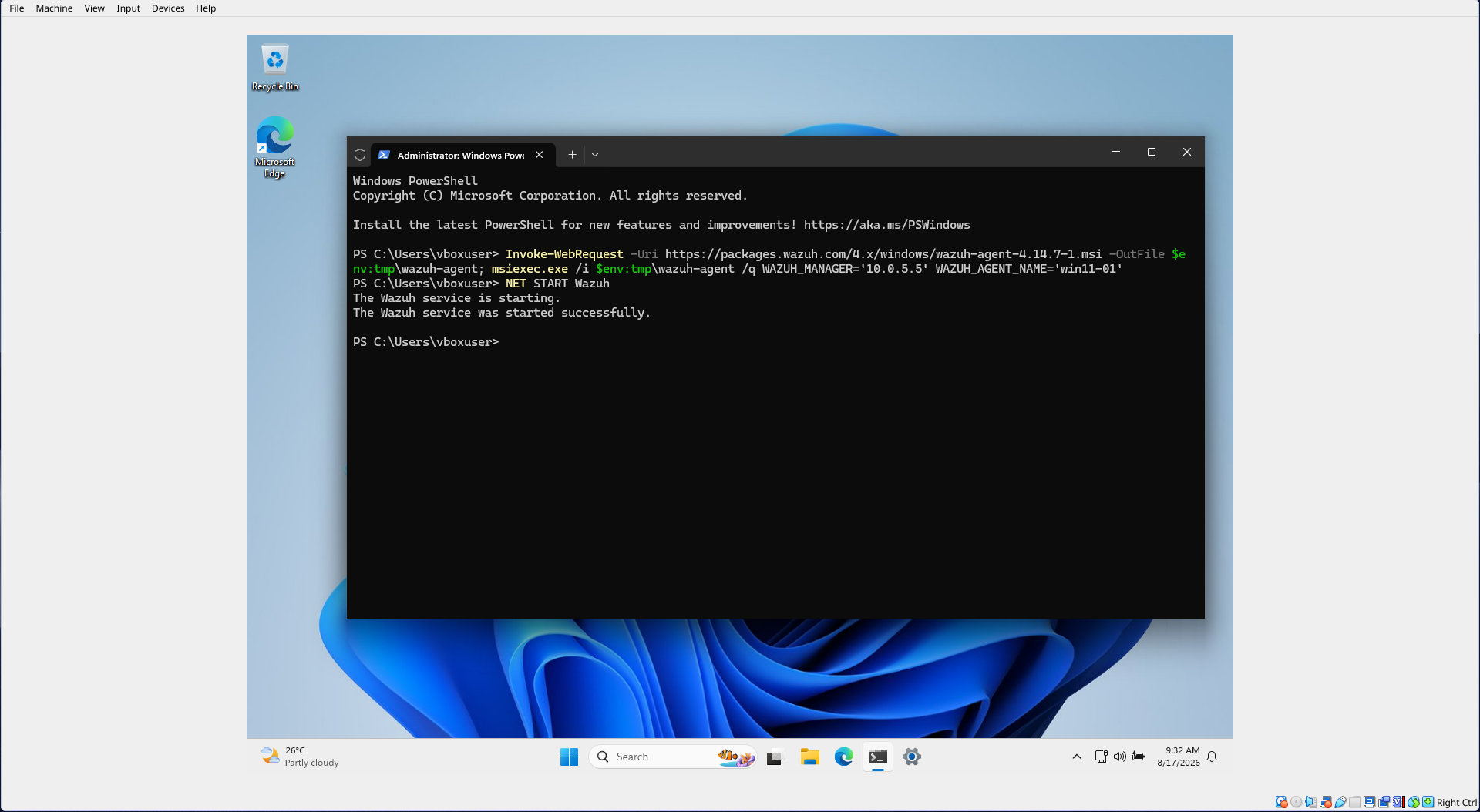Click the 'Windows PowerShell' header line

point(415,181)
